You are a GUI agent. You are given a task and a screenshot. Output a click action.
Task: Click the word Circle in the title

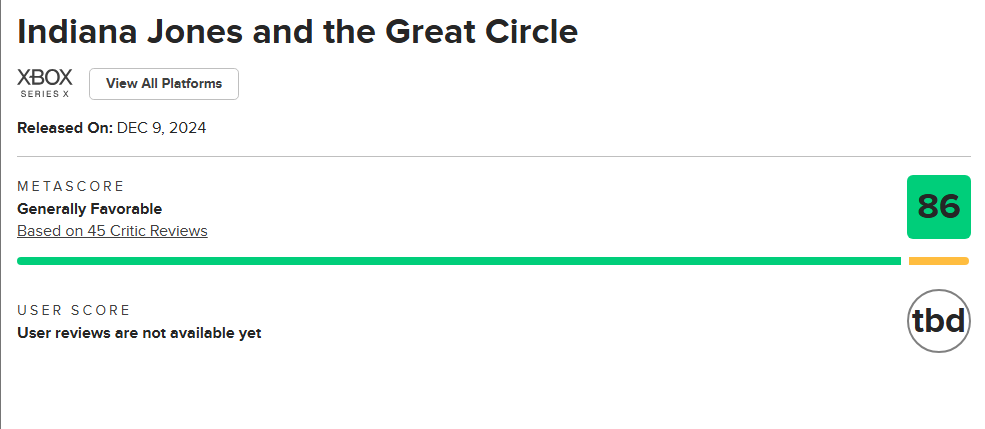[526, 32]
